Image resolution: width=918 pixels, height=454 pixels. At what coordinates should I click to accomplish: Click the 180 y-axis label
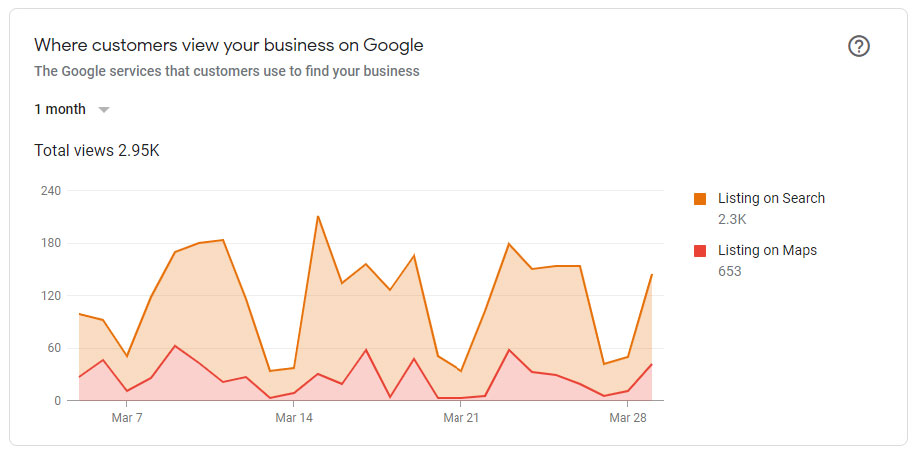point(50,243)
